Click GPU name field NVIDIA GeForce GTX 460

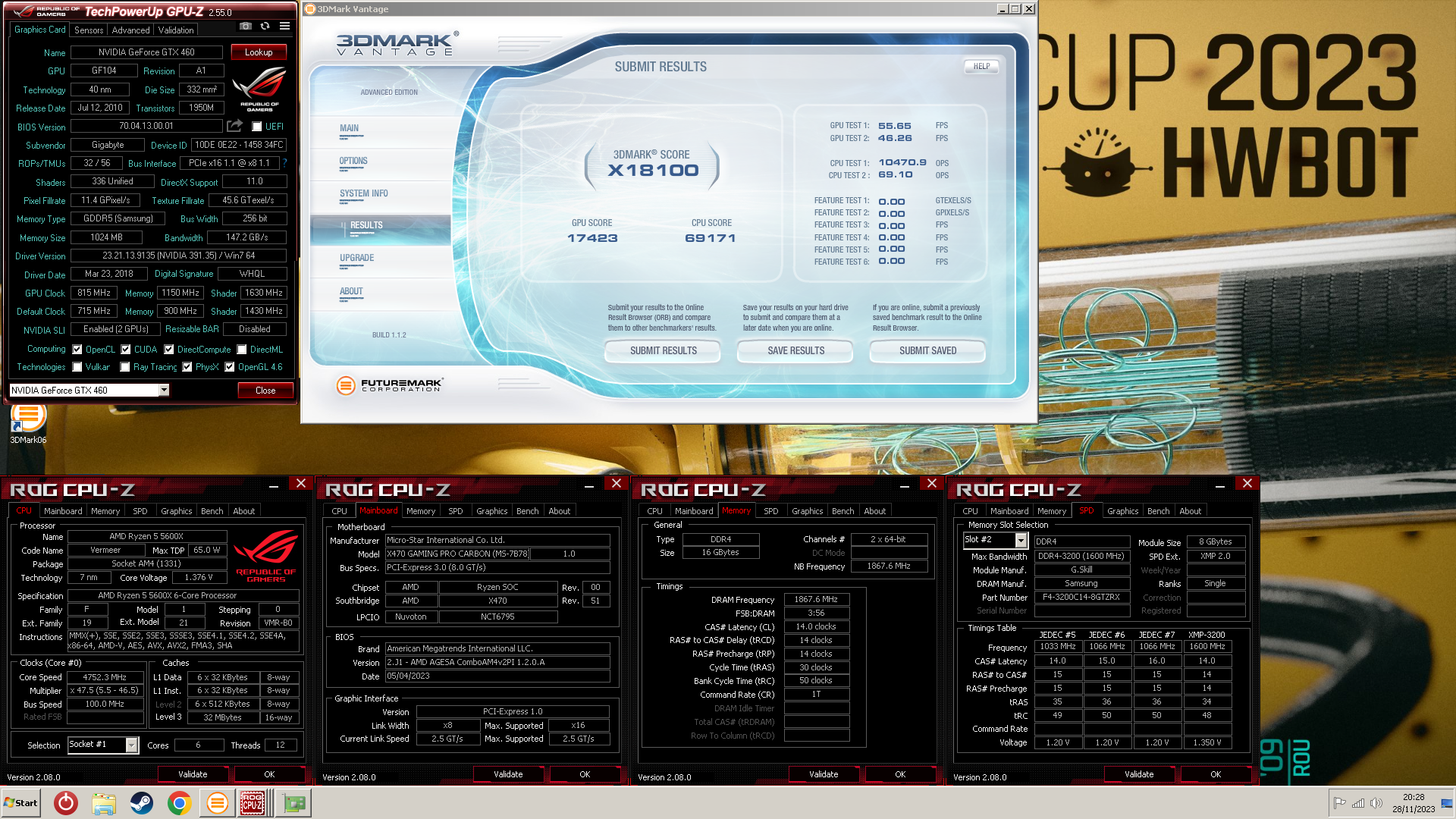point(146,52)
